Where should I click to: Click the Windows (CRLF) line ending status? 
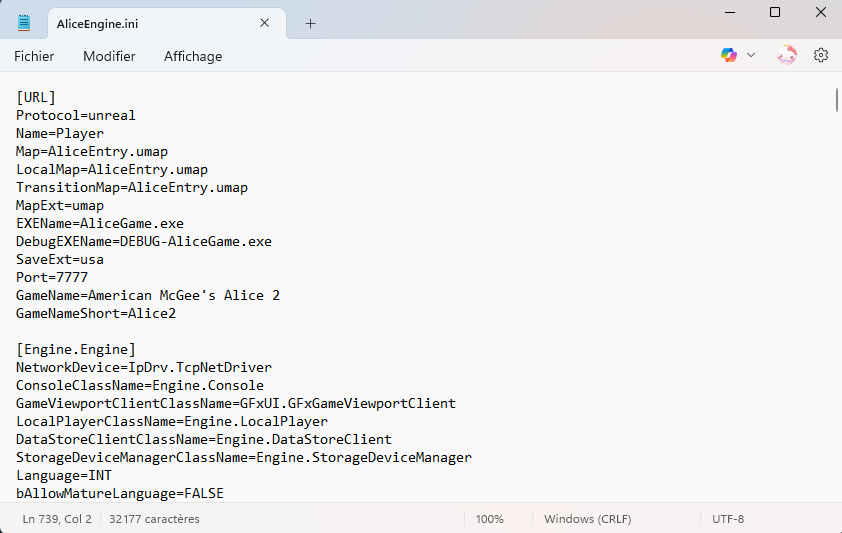[x=587, y=519]
